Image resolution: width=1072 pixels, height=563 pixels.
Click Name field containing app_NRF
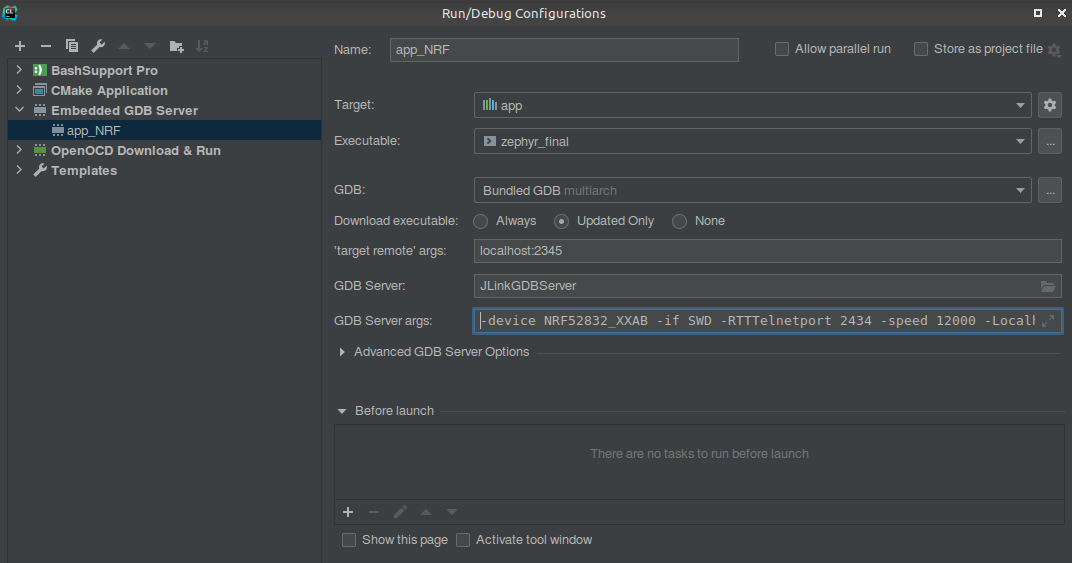(564, 50)
